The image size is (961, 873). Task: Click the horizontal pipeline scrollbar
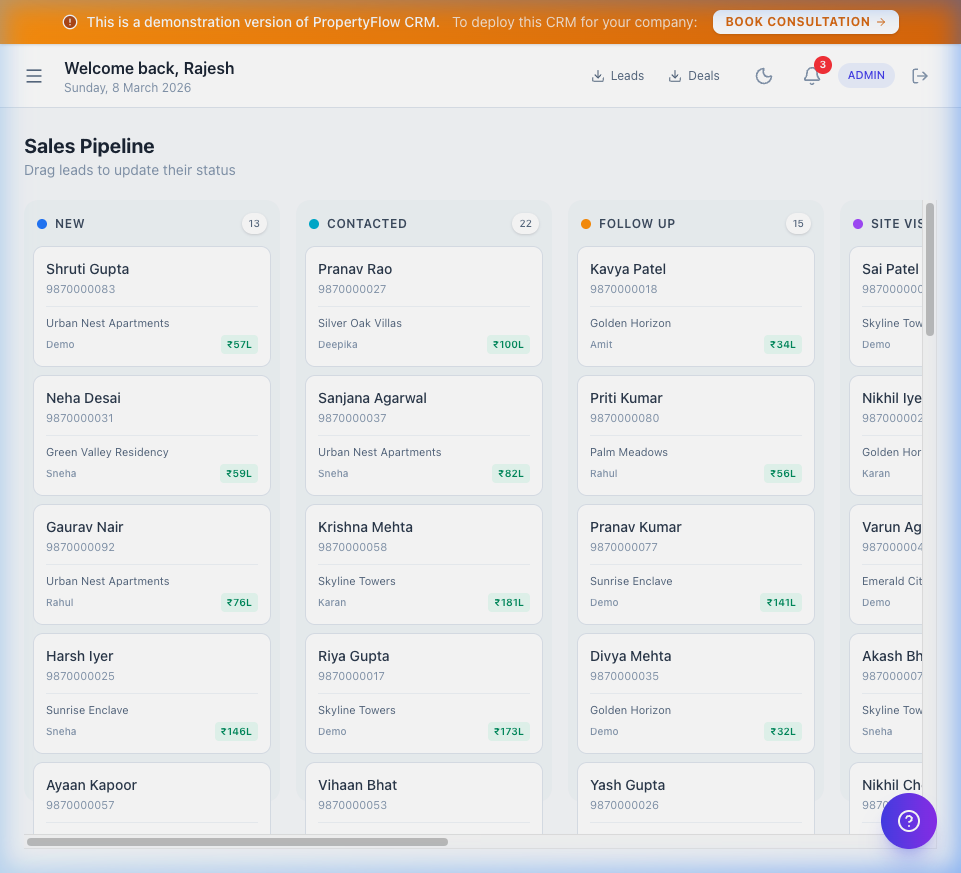[237, 842]
